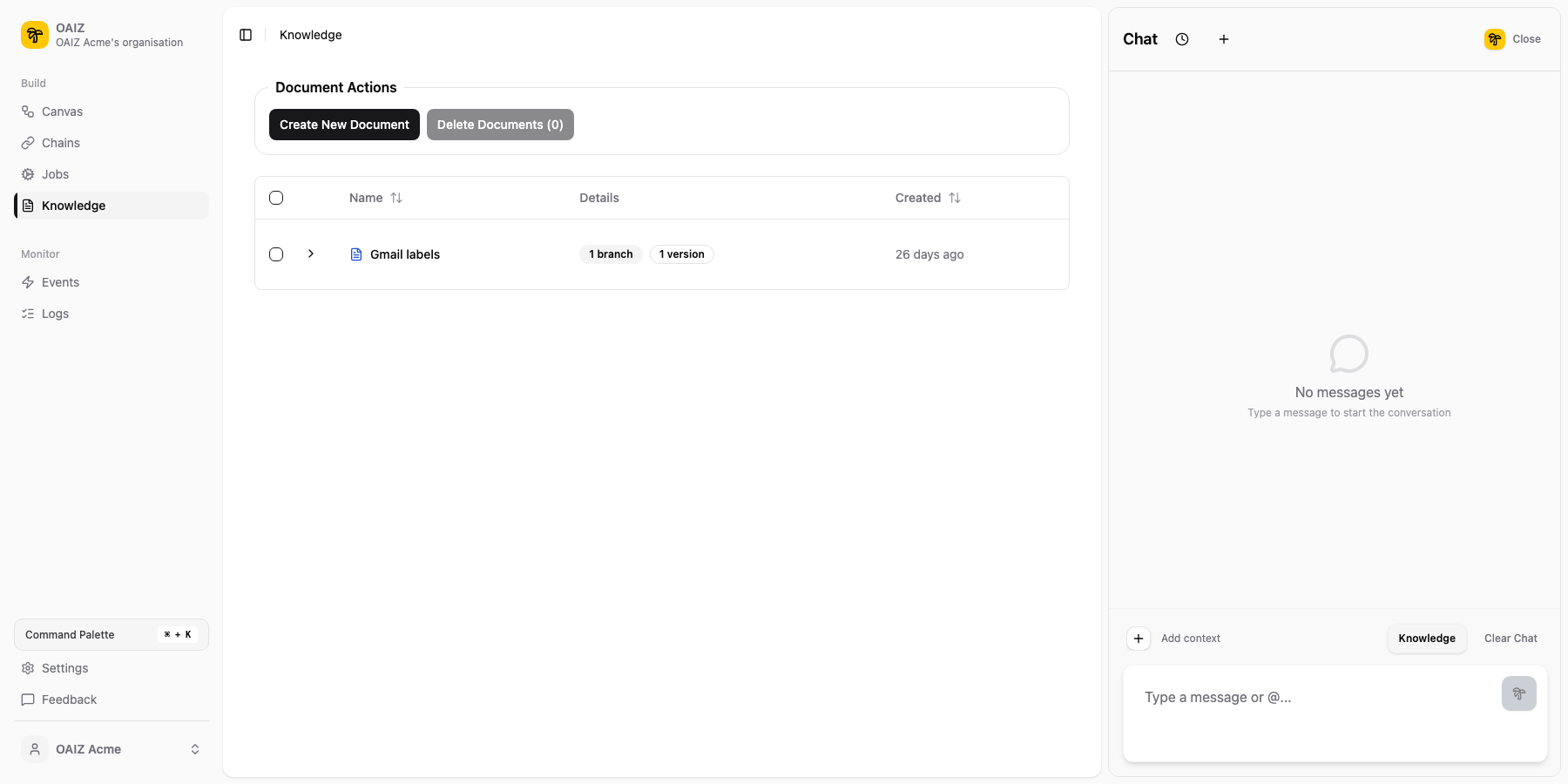
Task: Open chat history via clock icon
Action: tap(1182, 39)
